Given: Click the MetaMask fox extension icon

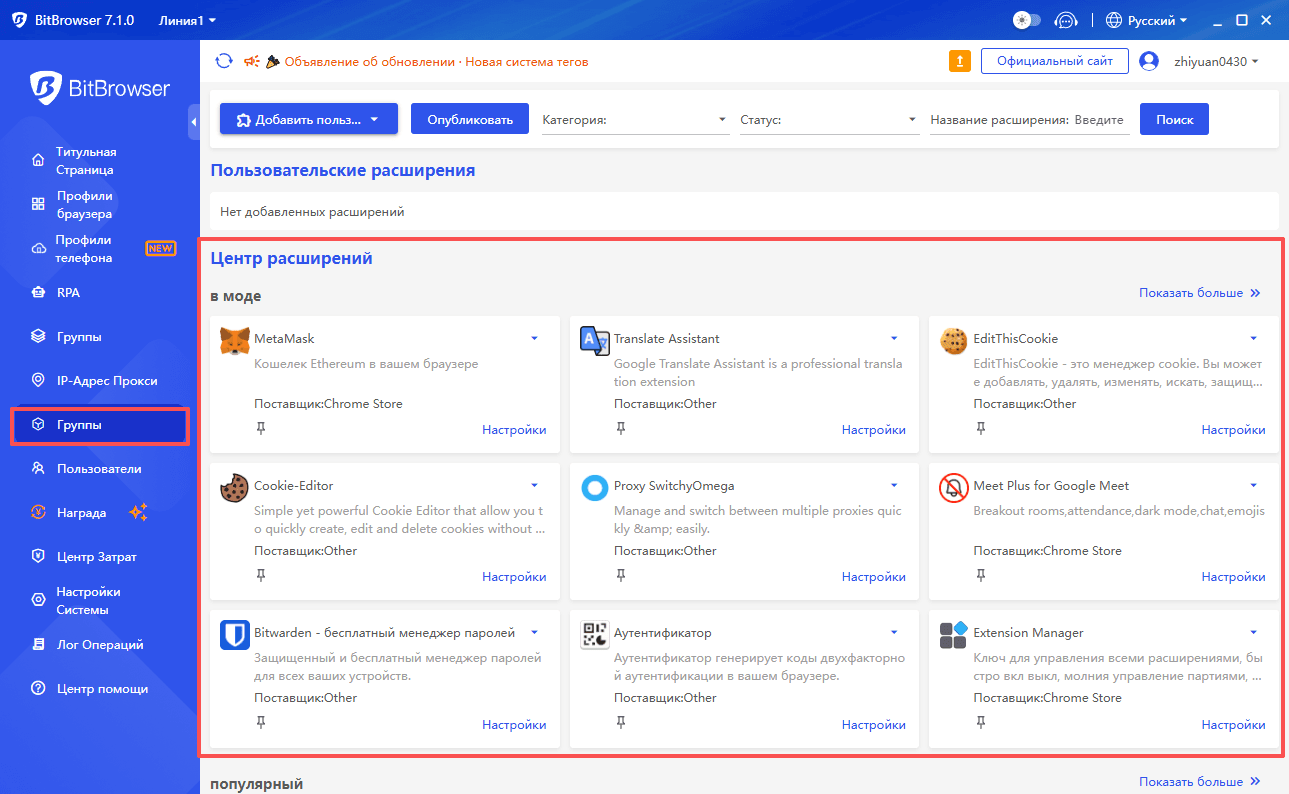Looking at the screenshot, I should (234, 340).
